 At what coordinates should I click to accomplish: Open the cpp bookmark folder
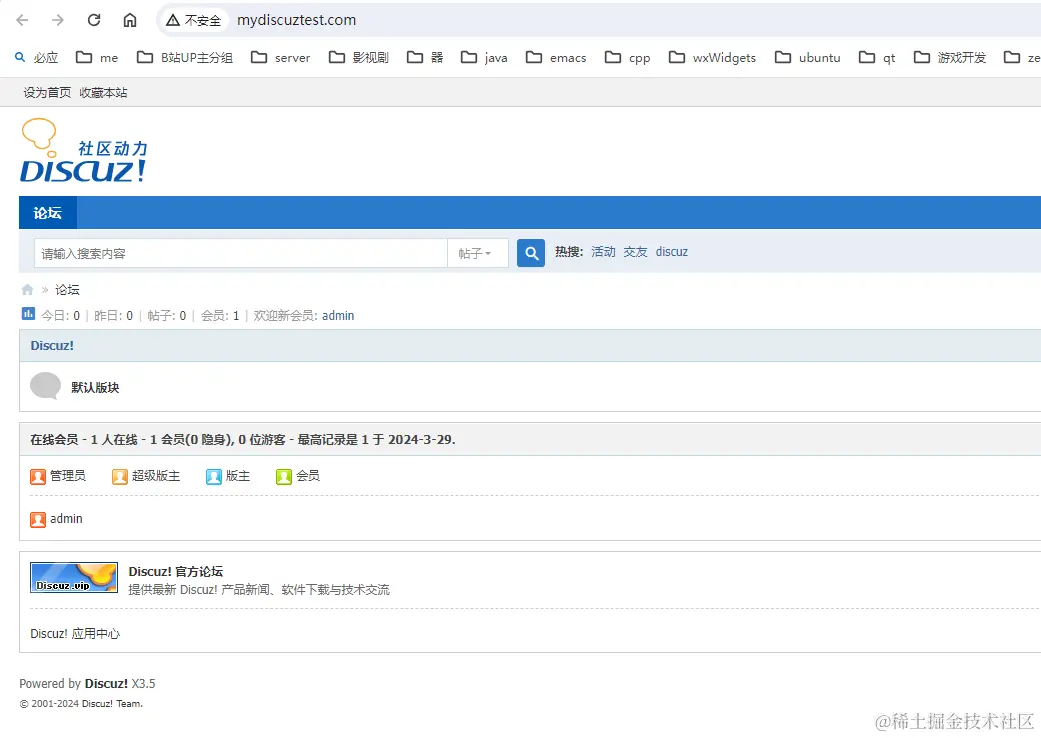click(x=627, y=58)
